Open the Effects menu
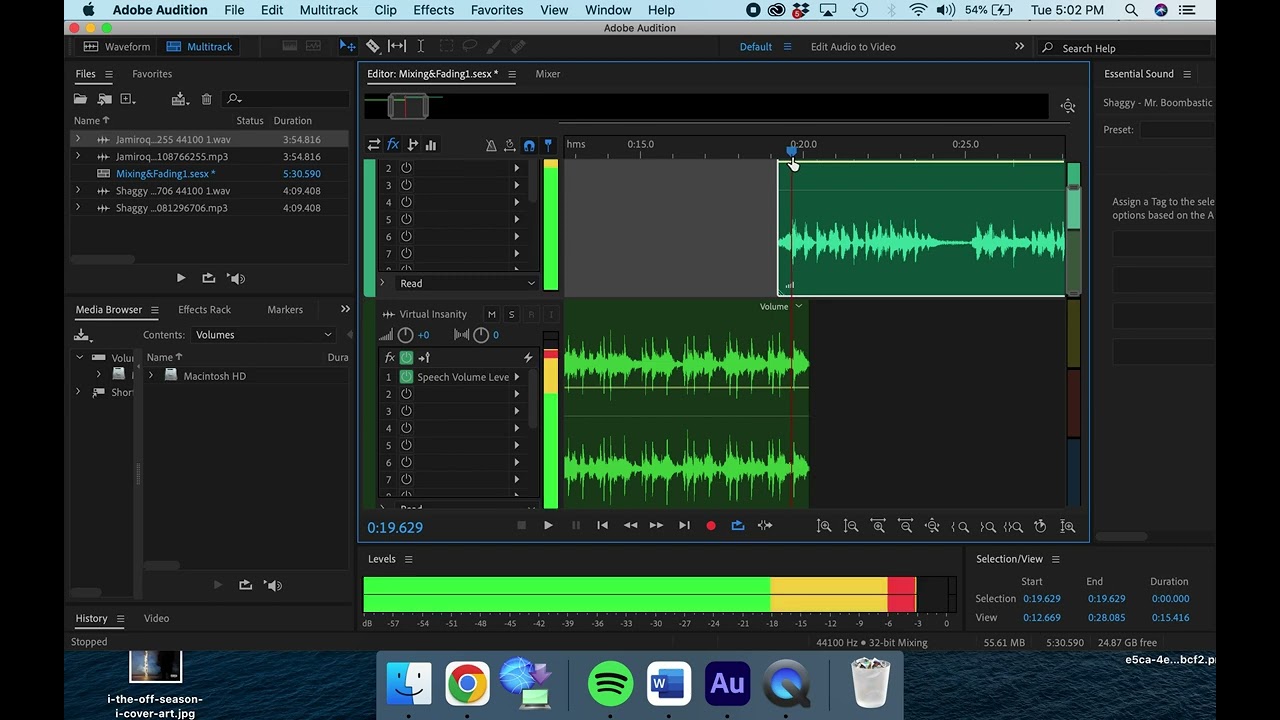 tap(433, 10)
